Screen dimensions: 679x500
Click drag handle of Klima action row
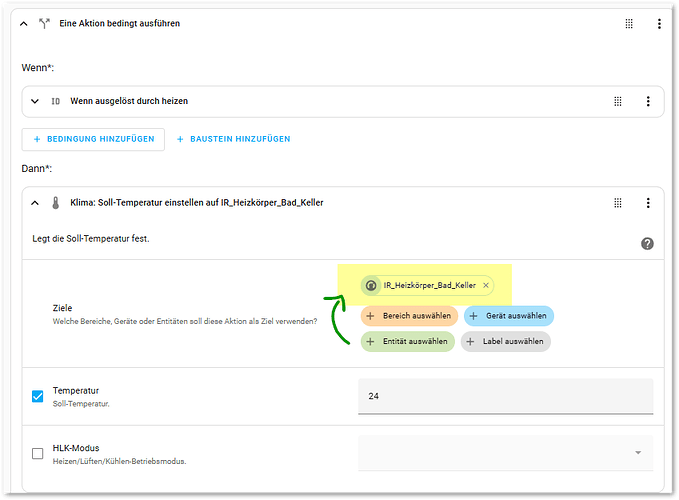coord(618,202)
